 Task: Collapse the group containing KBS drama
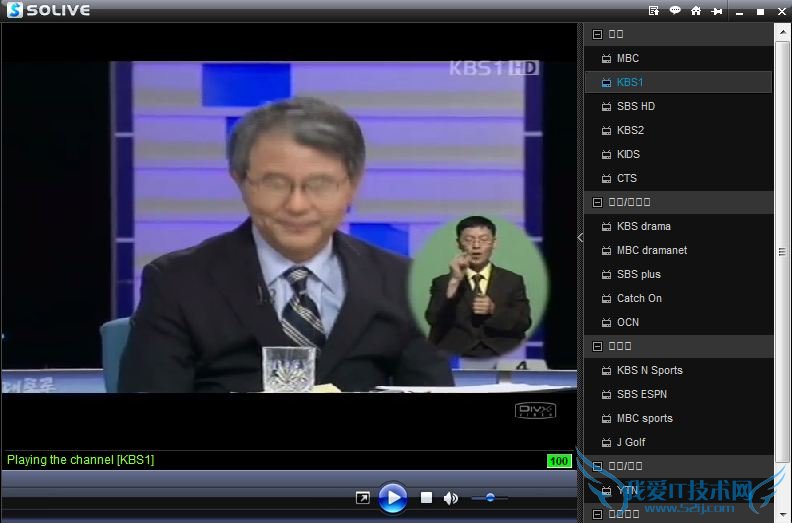click(597, 202)
